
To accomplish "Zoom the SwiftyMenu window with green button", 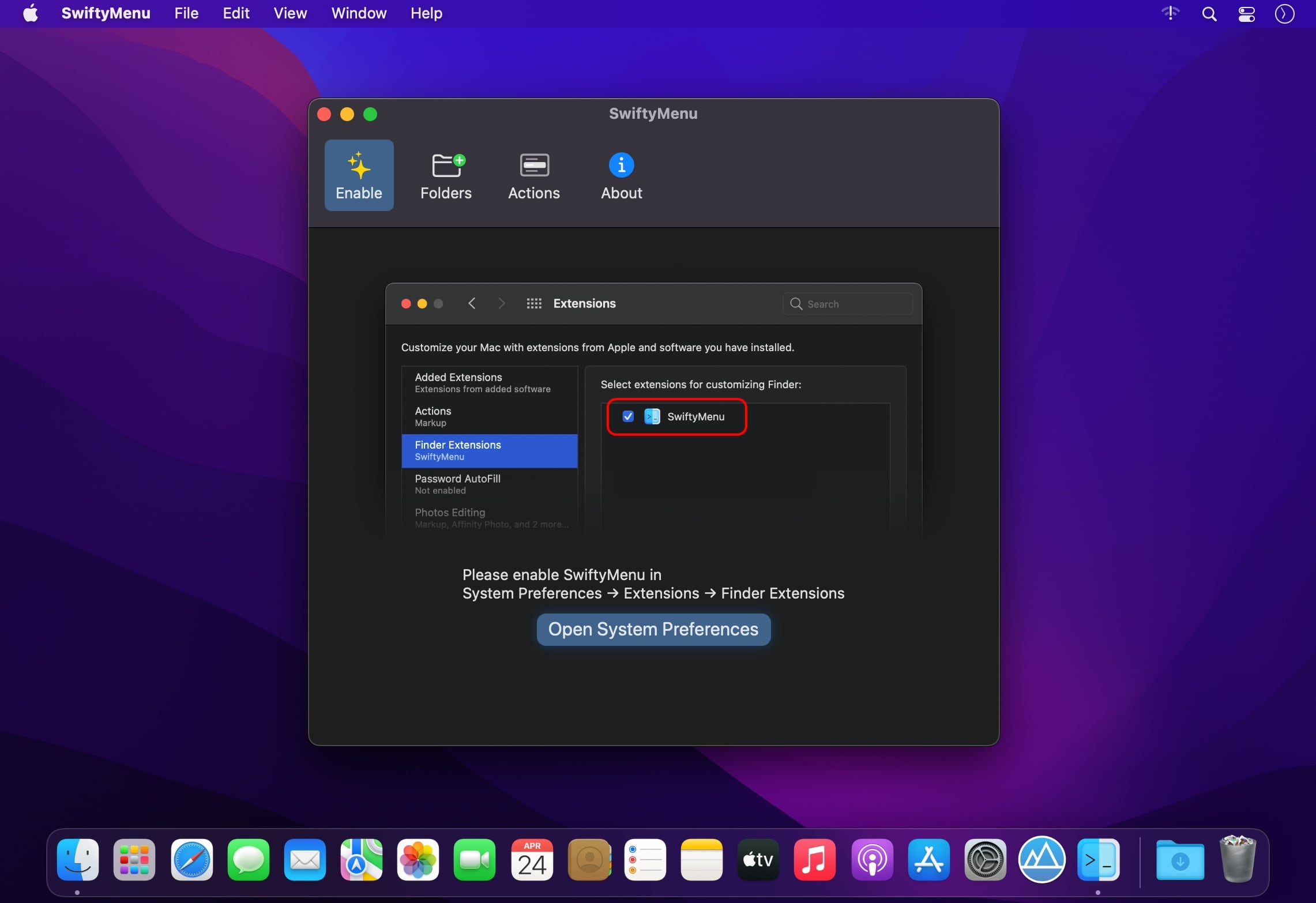I will 370,114.
